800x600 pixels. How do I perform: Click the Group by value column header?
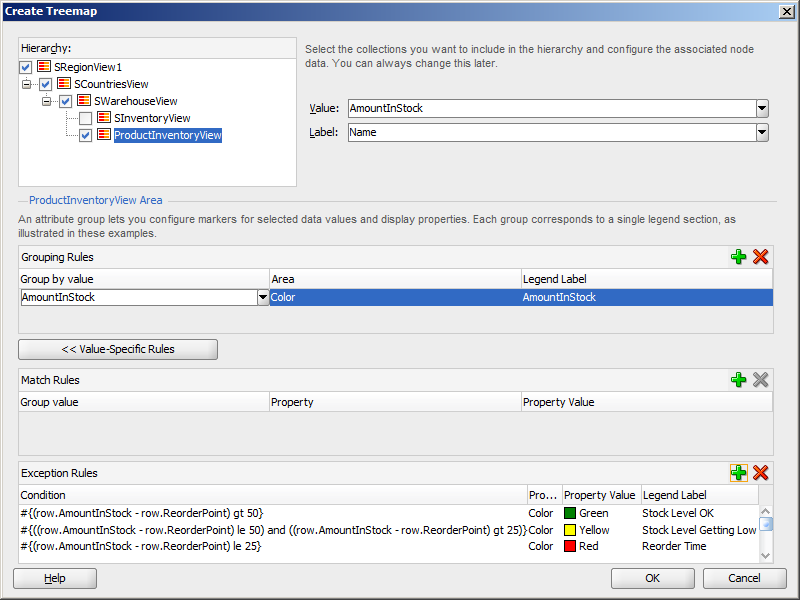[x=144, y=279]
